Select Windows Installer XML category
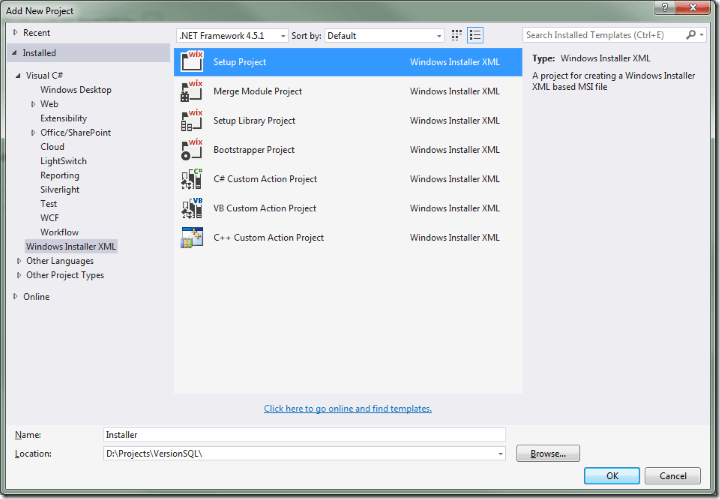 coord(71,247)
